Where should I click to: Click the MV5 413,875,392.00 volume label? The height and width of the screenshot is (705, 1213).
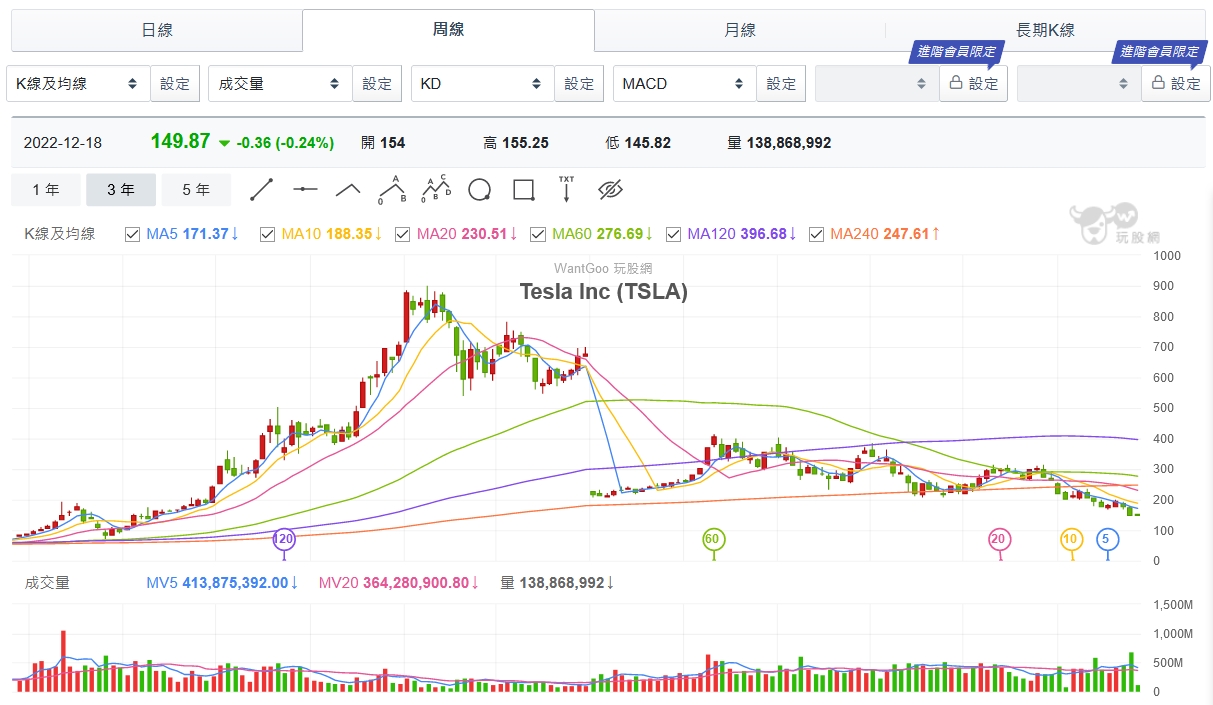pos(223,582)
